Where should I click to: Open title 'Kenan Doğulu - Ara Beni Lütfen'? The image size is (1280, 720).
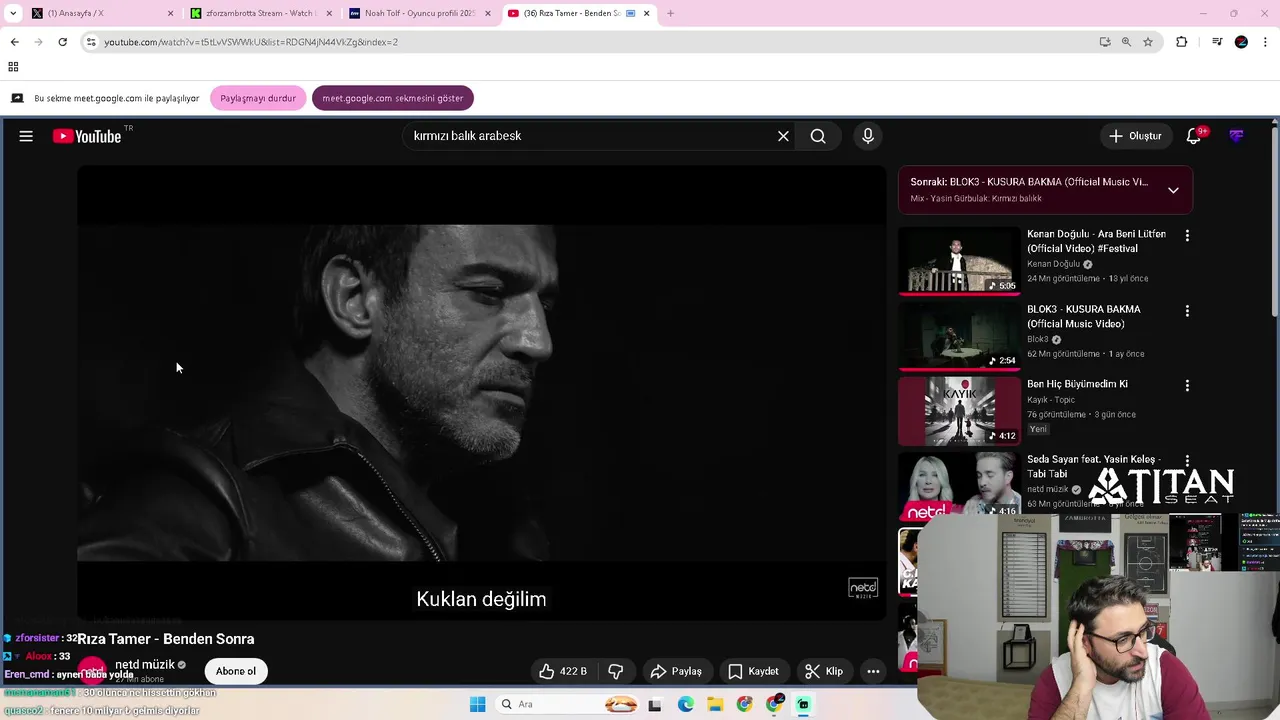click(x=1096, y=241)
